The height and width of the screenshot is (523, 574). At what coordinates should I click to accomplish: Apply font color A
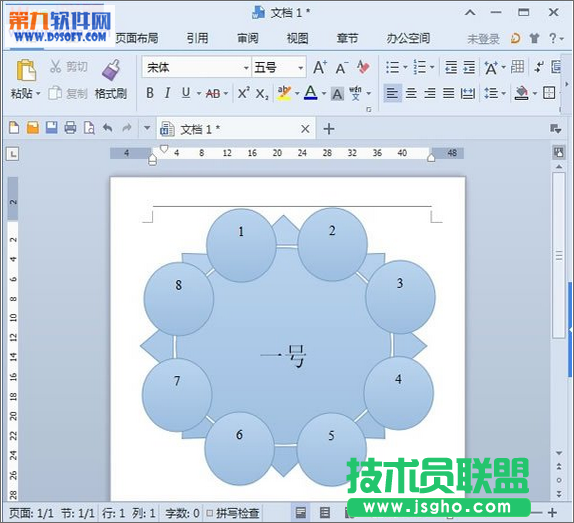coord(311,93)
